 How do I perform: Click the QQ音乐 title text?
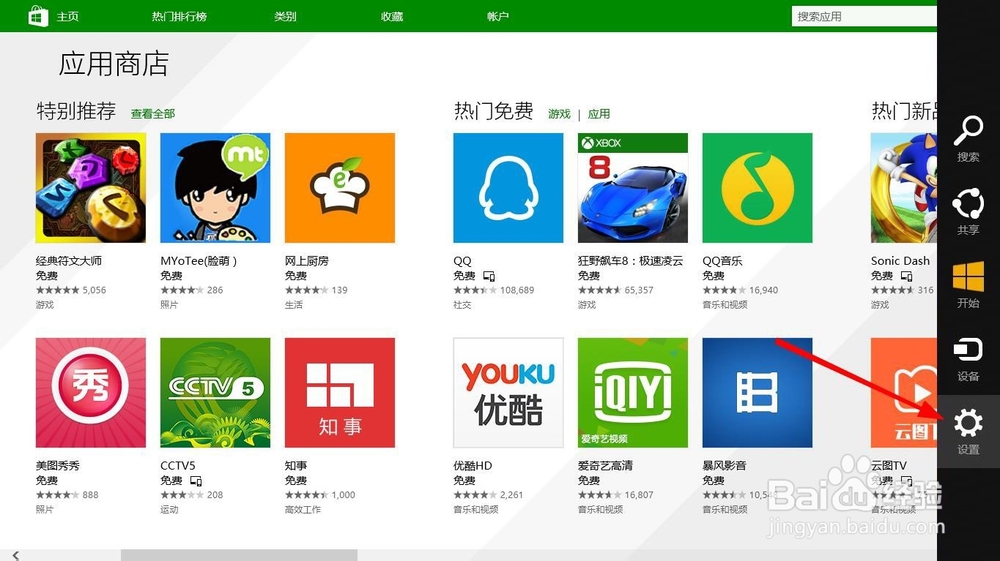pyautogui.click(x=722, y=261)
